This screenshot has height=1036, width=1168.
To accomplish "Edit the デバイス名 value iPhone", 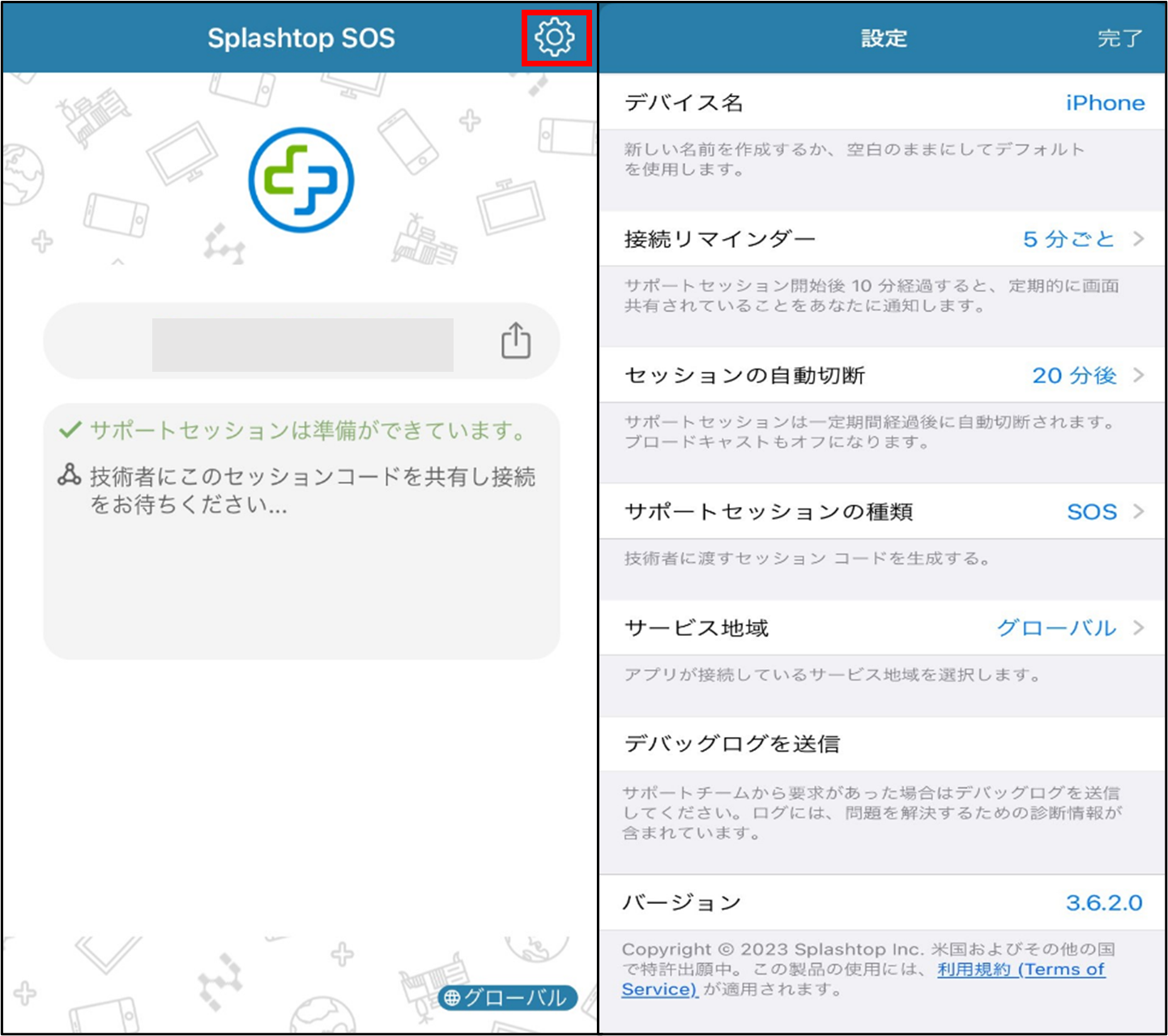I will 1105,103.
